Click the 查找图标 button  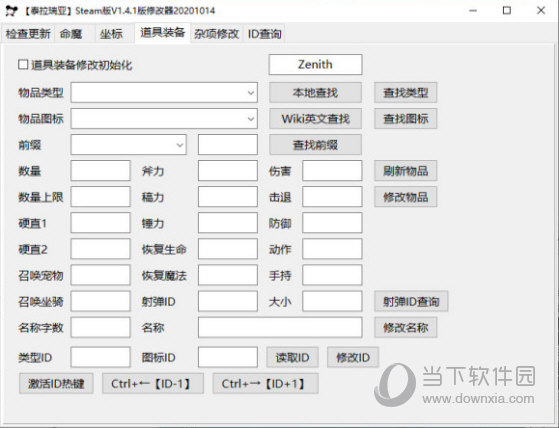tap(405, 119)
